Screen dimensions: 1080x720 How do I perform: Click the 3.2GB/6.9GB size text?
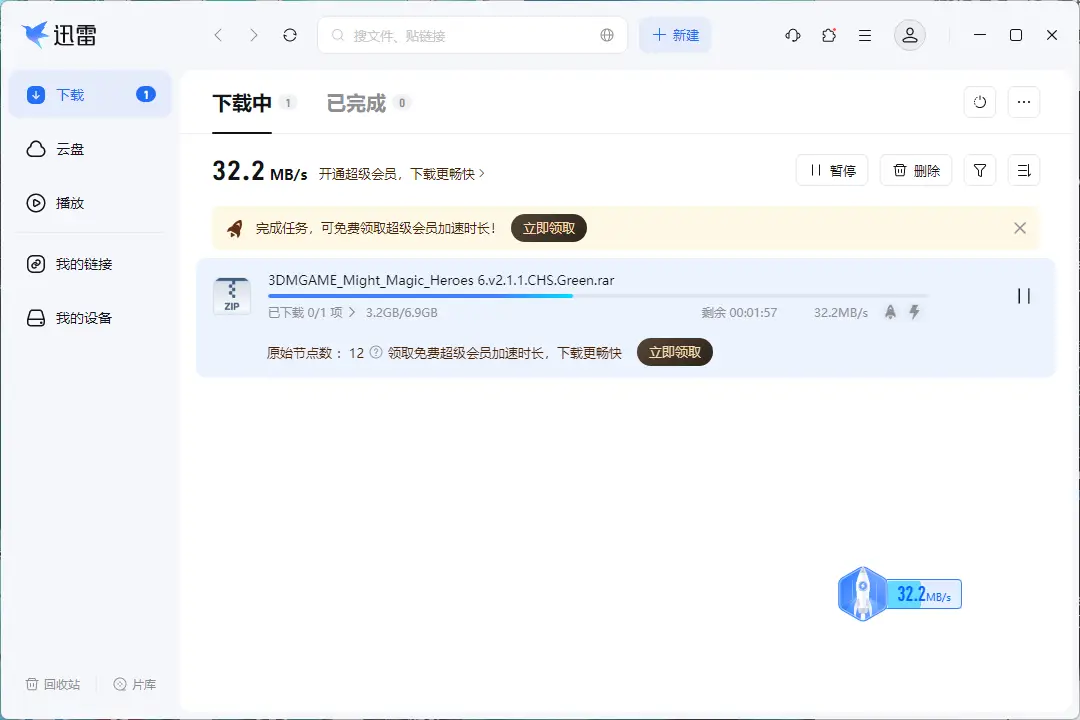pos(402,313)
